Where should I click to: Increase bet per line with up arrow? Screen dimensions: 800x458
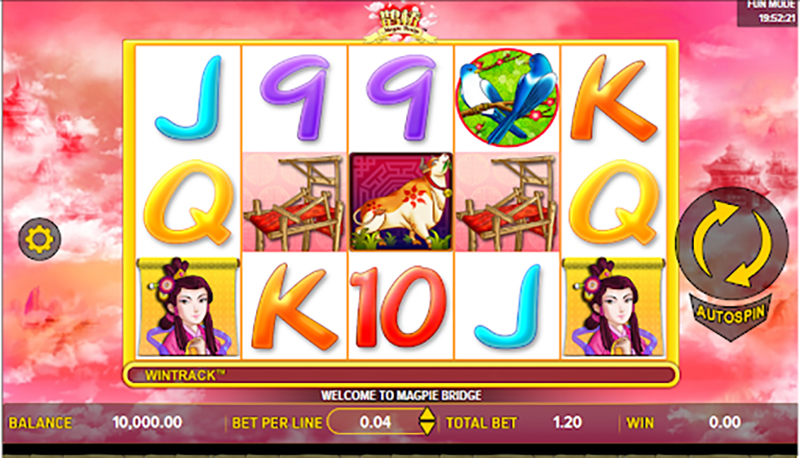pos(427,415)
